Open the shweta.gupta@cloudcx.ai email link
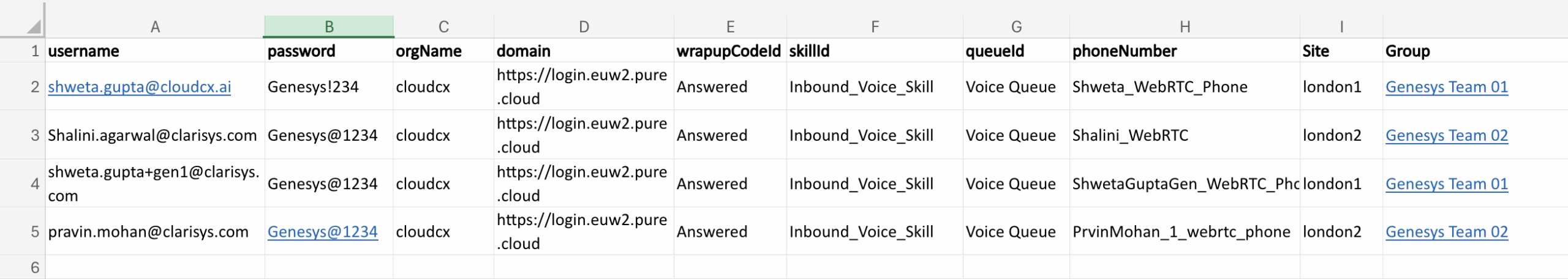1568x279 pixels. pos(140,87)
